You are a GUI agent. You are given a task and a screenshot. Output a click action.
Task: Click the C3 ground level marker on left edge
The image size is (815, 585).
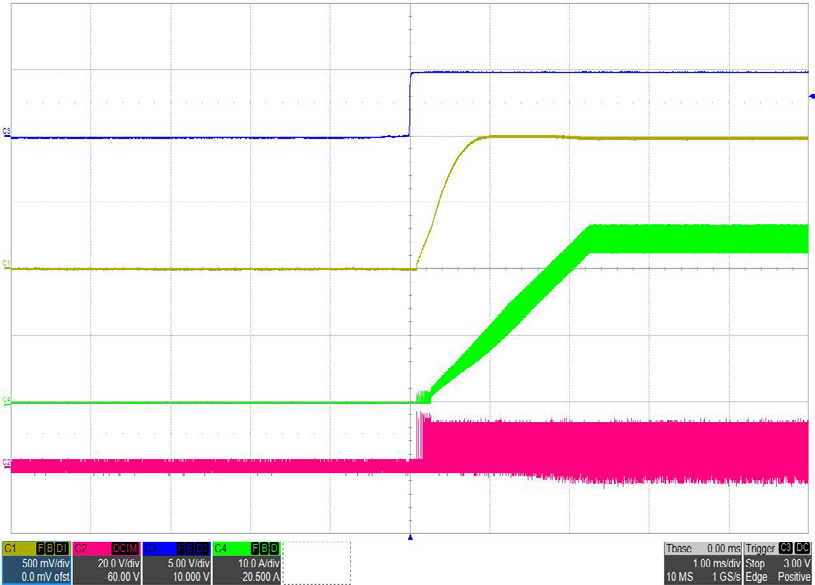tap(7, 131)
